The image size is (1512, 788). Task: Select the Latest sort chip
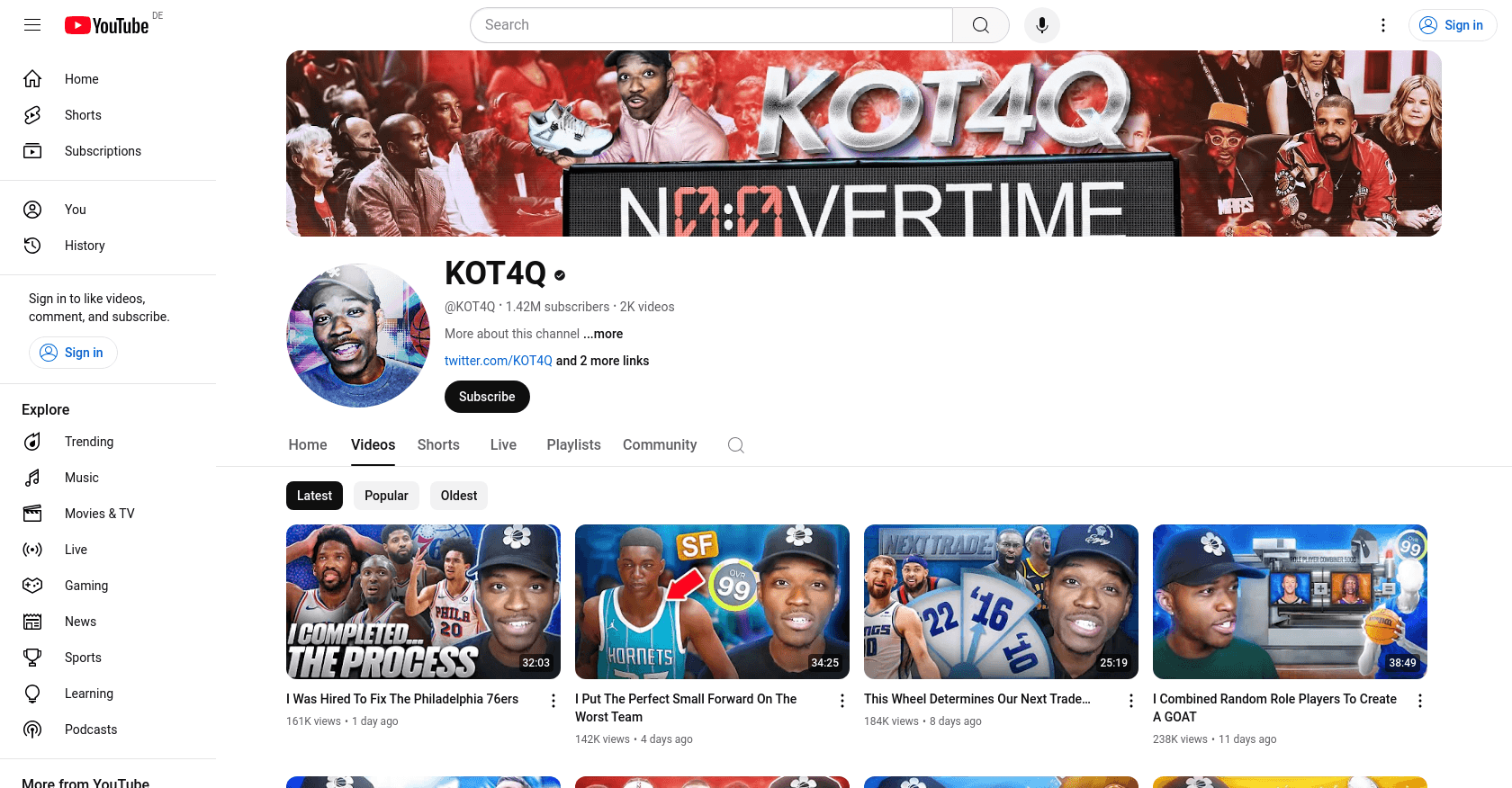[314, 496]
